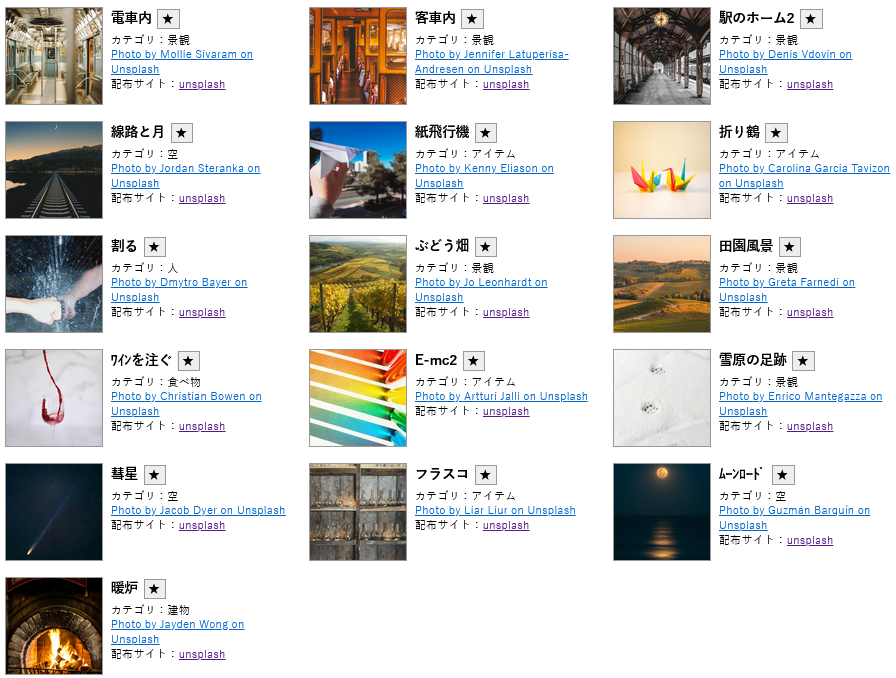Favorite the 客車内 photo with its star

(x=473, y=19)
